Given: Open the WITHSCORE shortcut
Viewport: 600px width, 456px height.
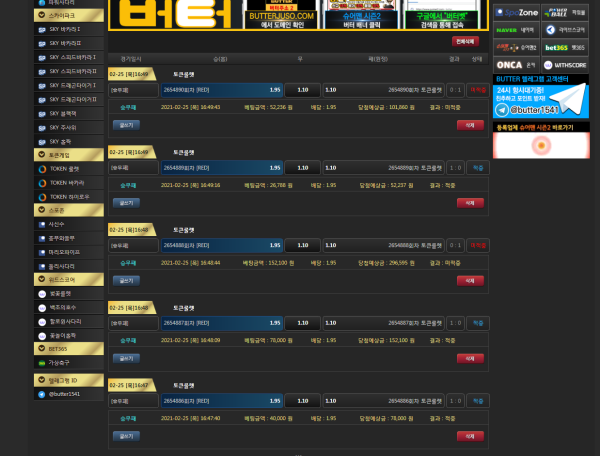Looking at the screenshot, I should pyautogui.click(x=565, y=64).
